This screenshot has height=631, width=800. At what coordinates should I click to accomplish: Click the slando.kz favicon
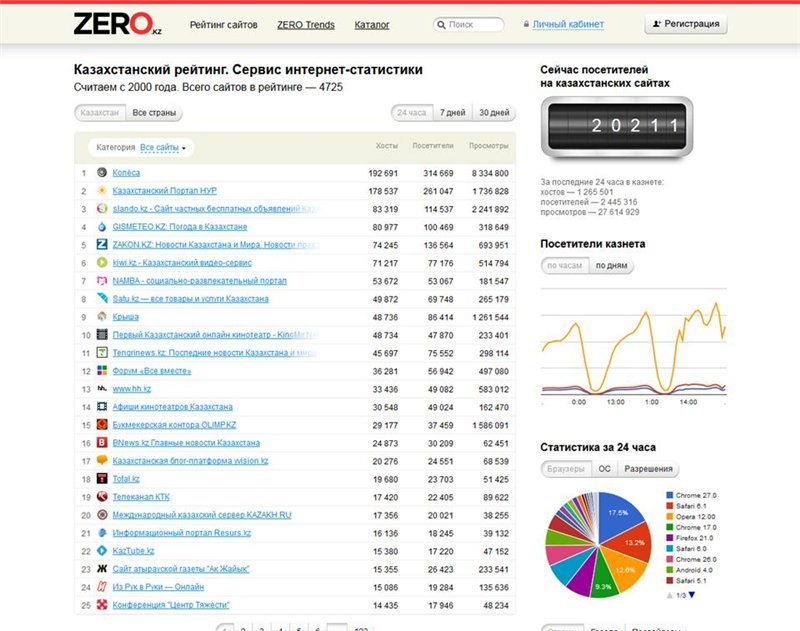[x=102, y=208]
